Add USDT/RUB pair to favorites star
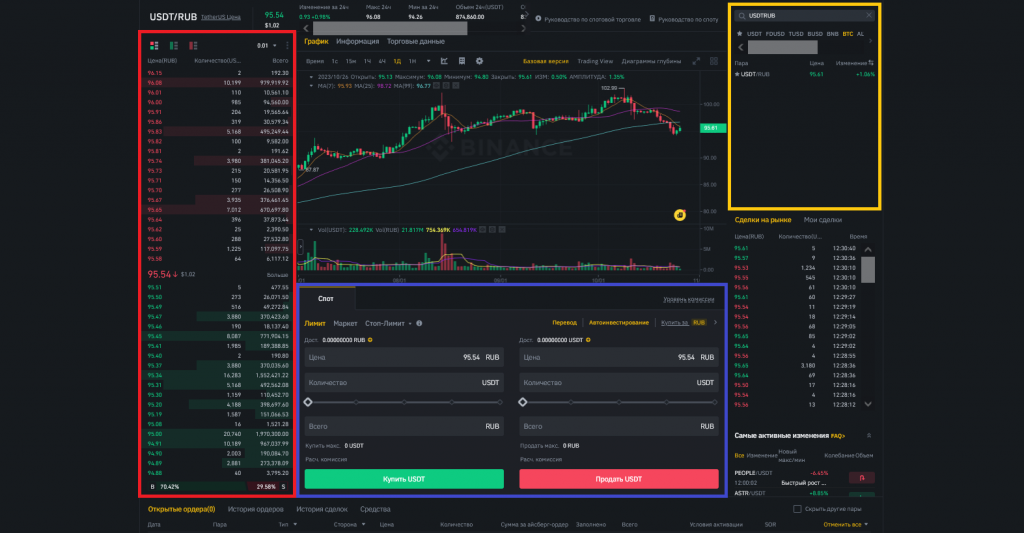 [x=738, y=74]
